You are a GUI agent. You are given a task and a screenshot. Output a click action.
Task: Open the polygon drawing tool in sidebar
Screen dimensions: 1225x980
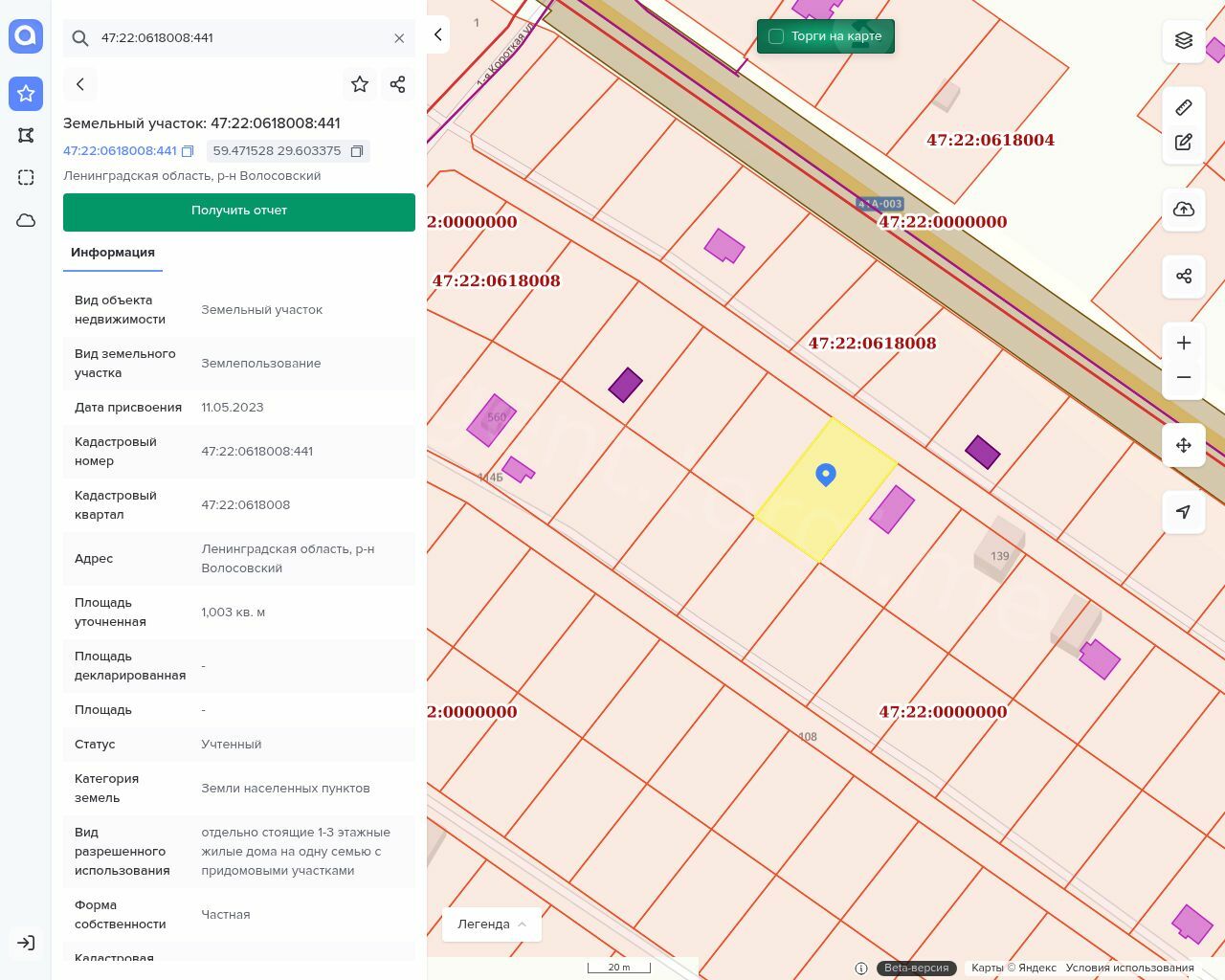click(26, 135)
